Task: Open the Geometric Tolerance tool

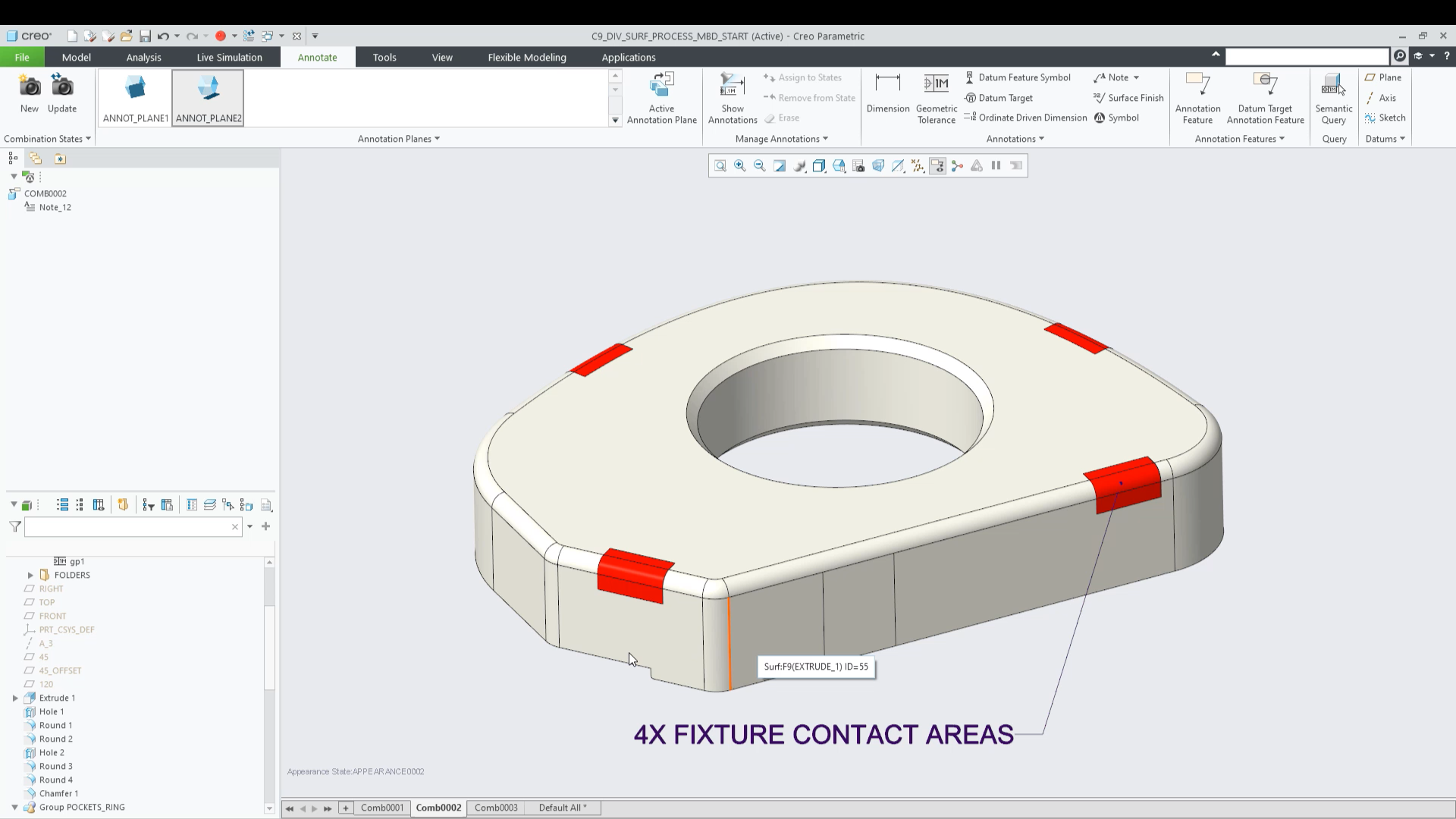Action: [x=937, y=97]
